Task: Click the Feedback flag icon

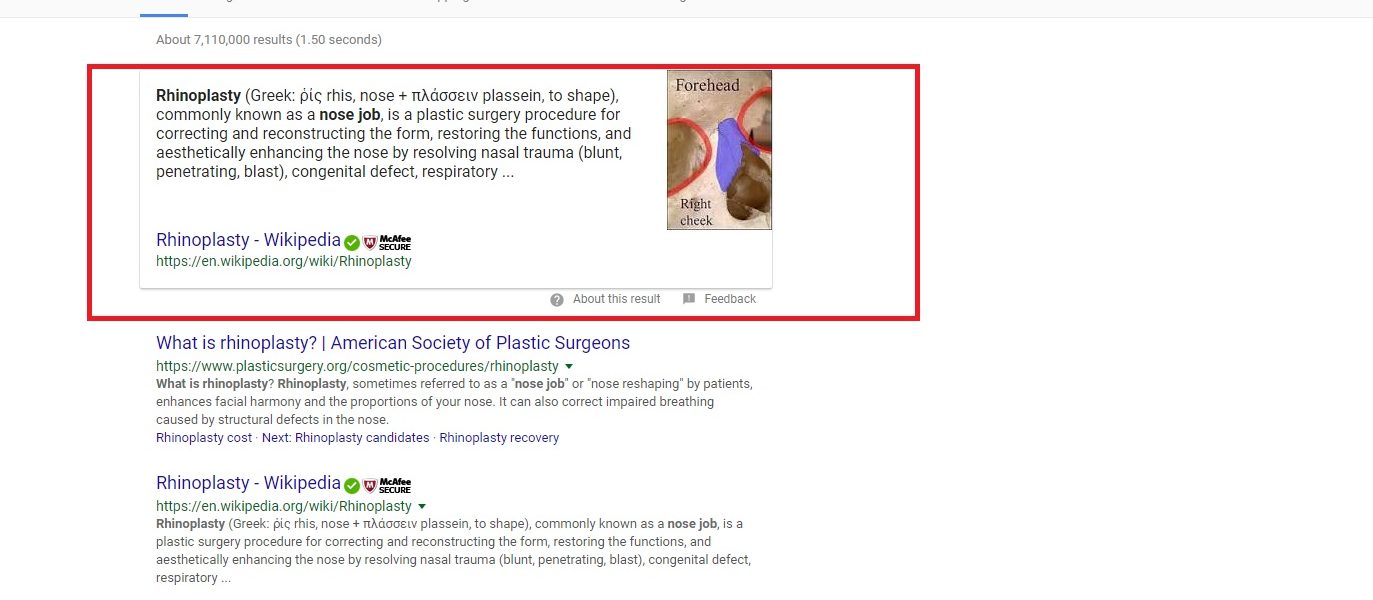Action: (689, 299)
